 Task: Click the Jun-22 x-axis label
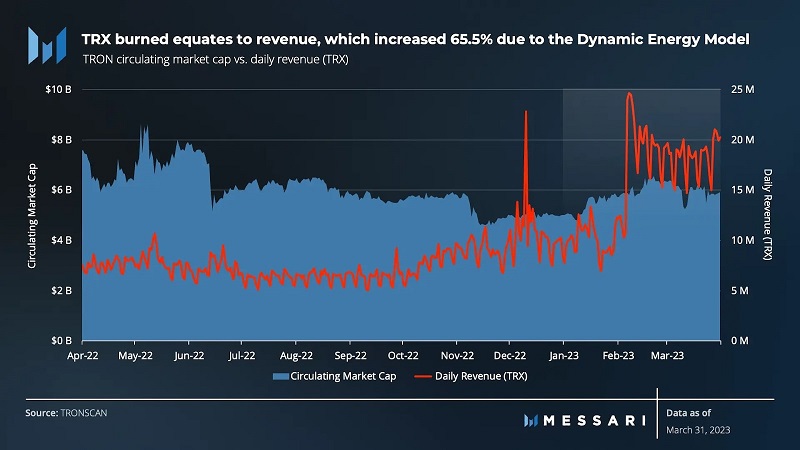tap(188, 354)
